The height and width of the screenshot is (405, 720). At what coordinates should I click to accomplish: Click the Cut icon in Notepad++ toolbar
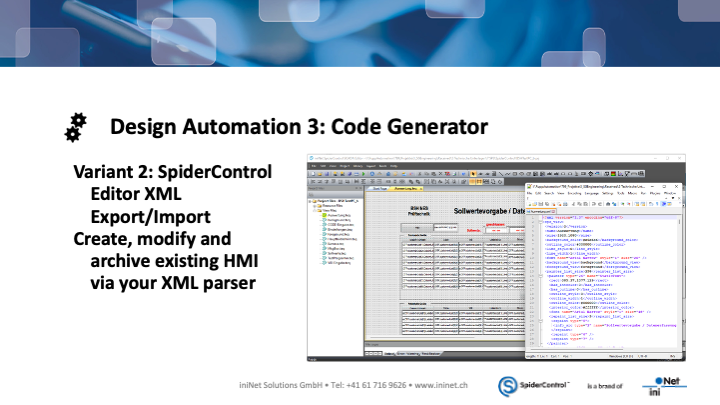point(573,204)
